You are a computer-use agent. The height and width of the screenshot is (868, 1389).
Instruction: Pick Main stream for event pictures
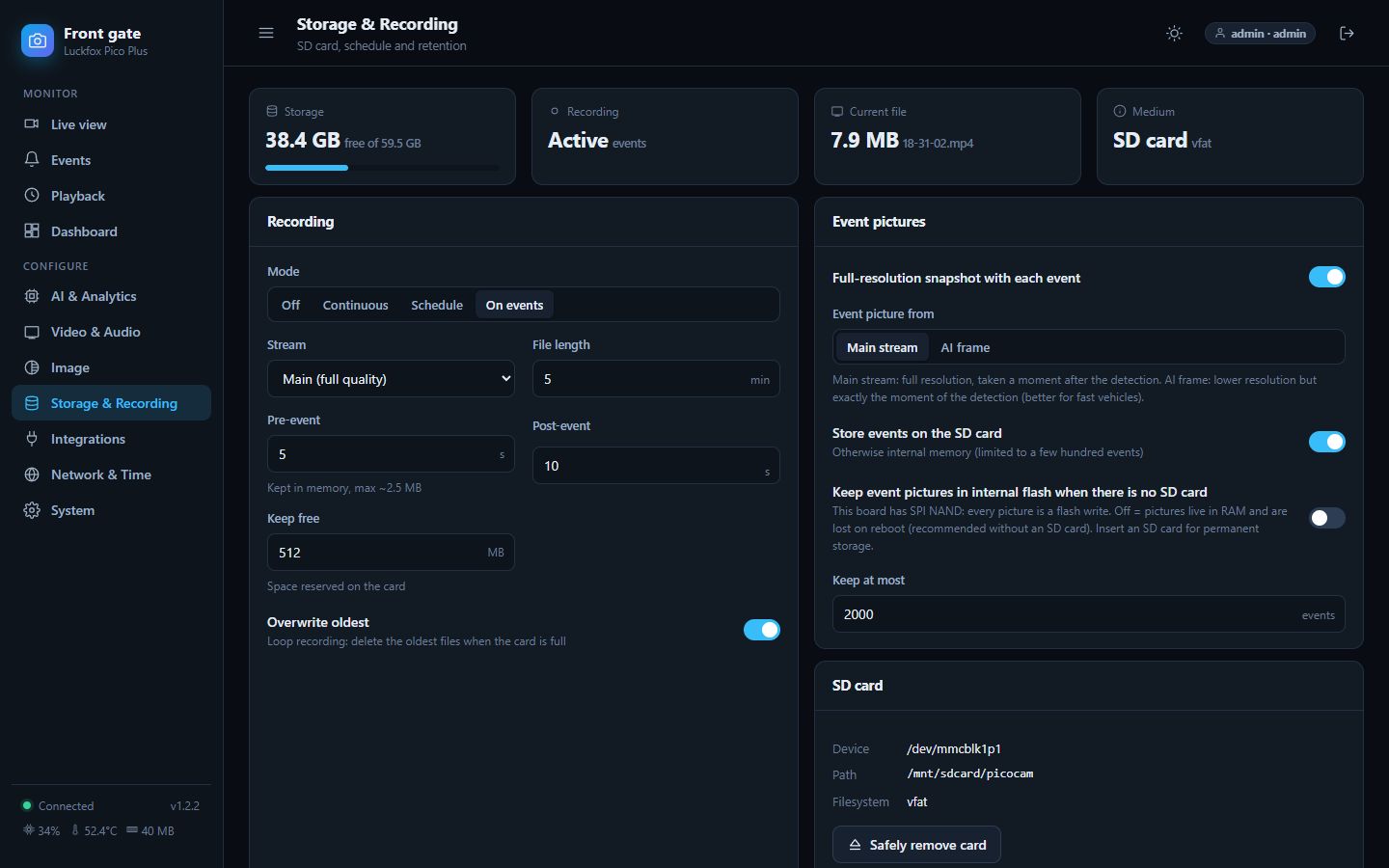(x=883, y=347)
